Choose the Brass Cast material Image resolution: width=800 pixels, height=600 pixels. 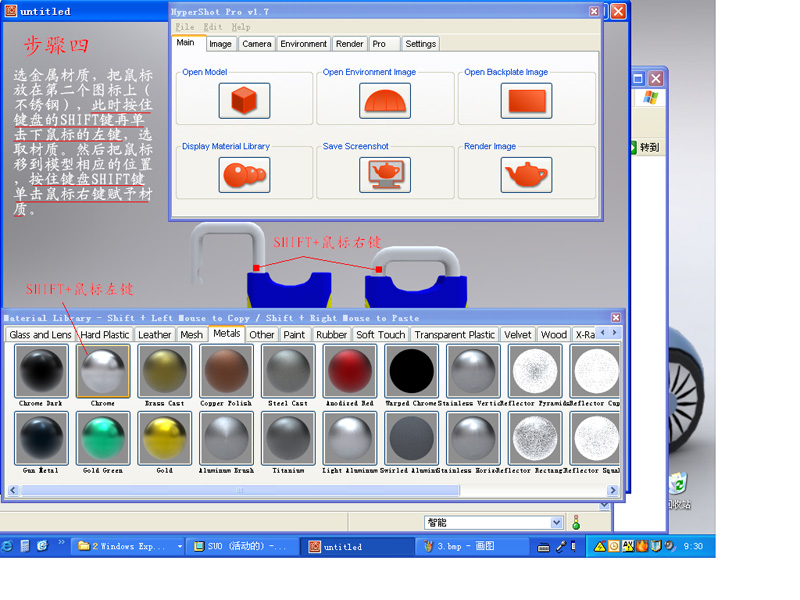[x=165, y=371]
